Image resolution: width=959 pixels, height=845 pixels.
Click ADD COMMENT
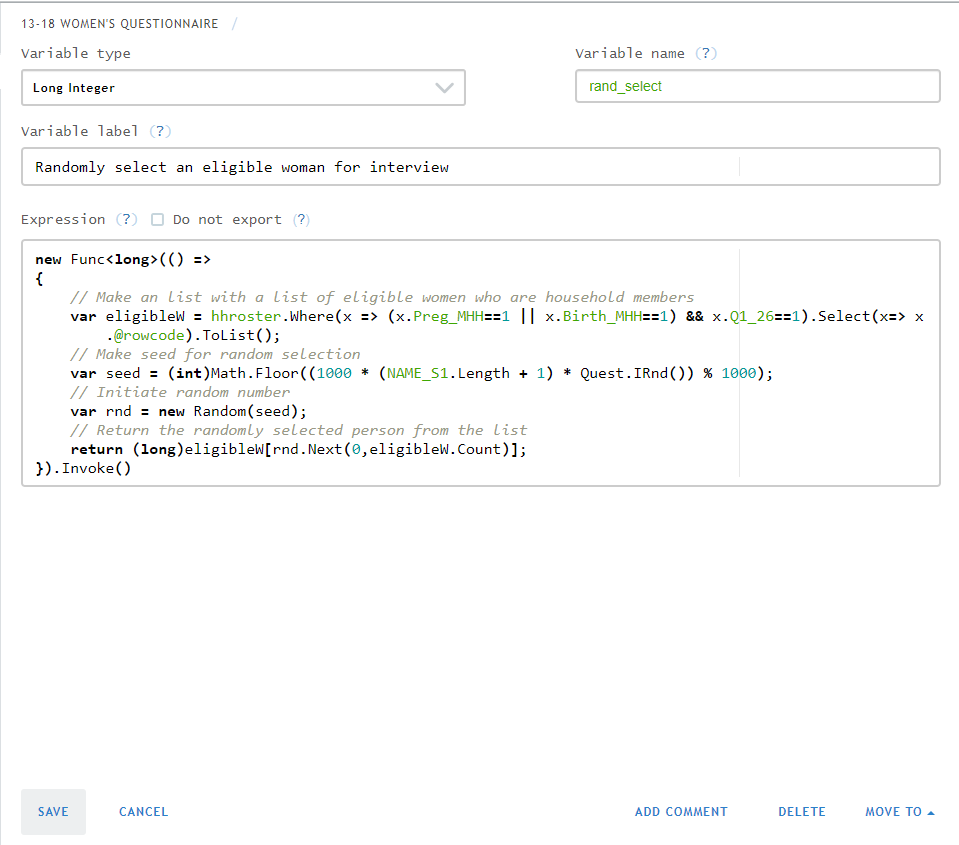coord(681,812)
